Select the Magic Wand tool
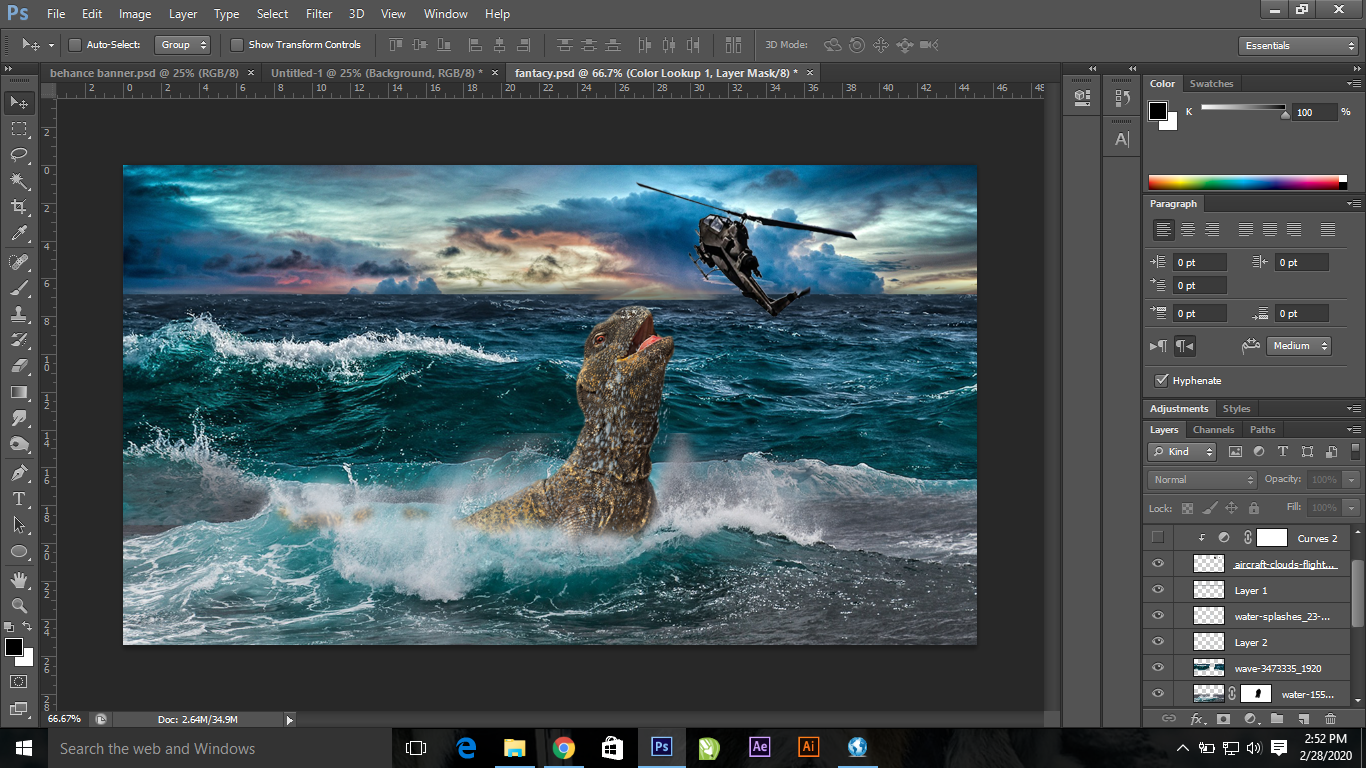Image resolution: width=1366 pixels, height=768 pixels. 19,181
